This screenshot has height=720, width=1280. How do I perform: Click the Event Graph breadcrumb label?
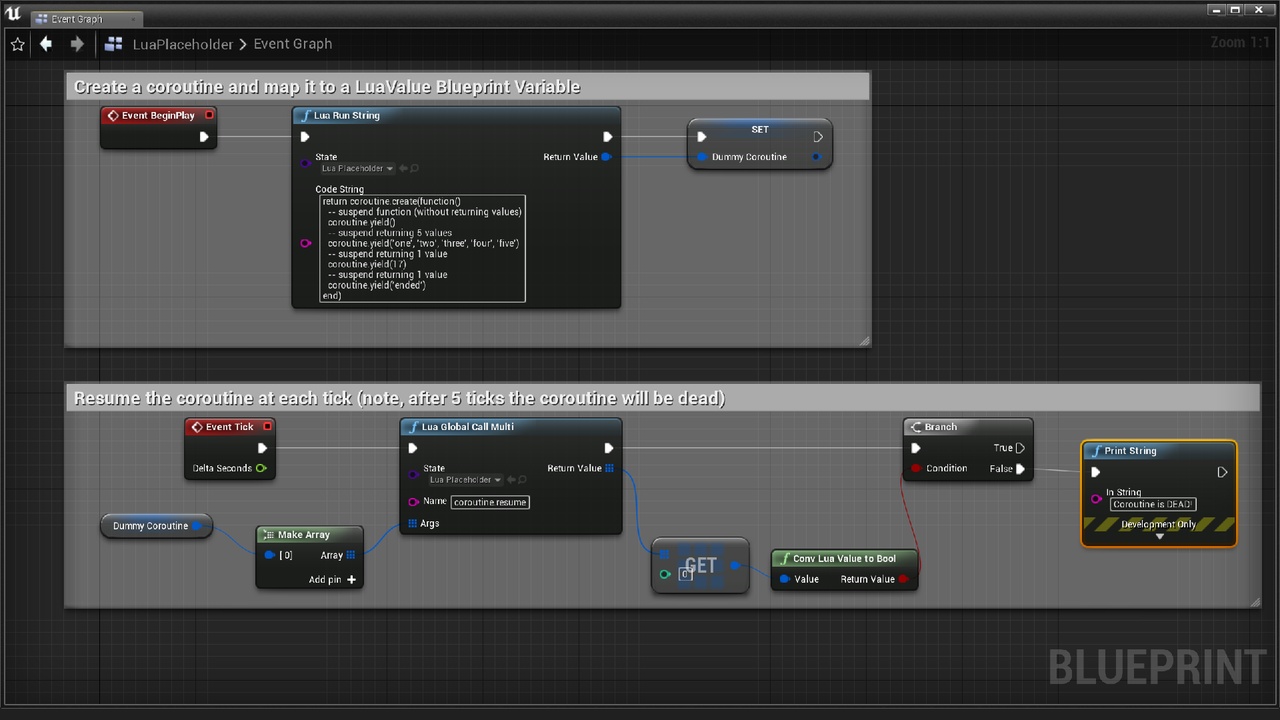[292, 44]
